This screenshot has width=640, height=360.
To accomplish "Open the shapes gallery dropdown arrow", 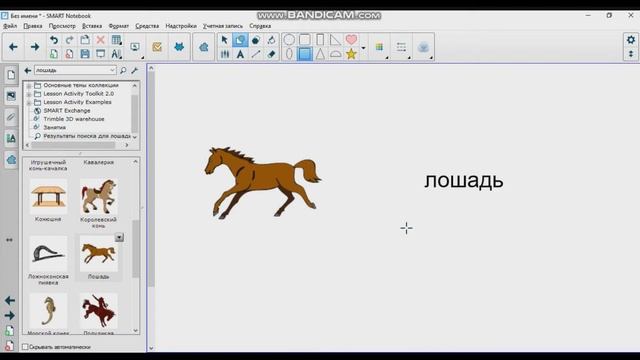I will 363,47.
